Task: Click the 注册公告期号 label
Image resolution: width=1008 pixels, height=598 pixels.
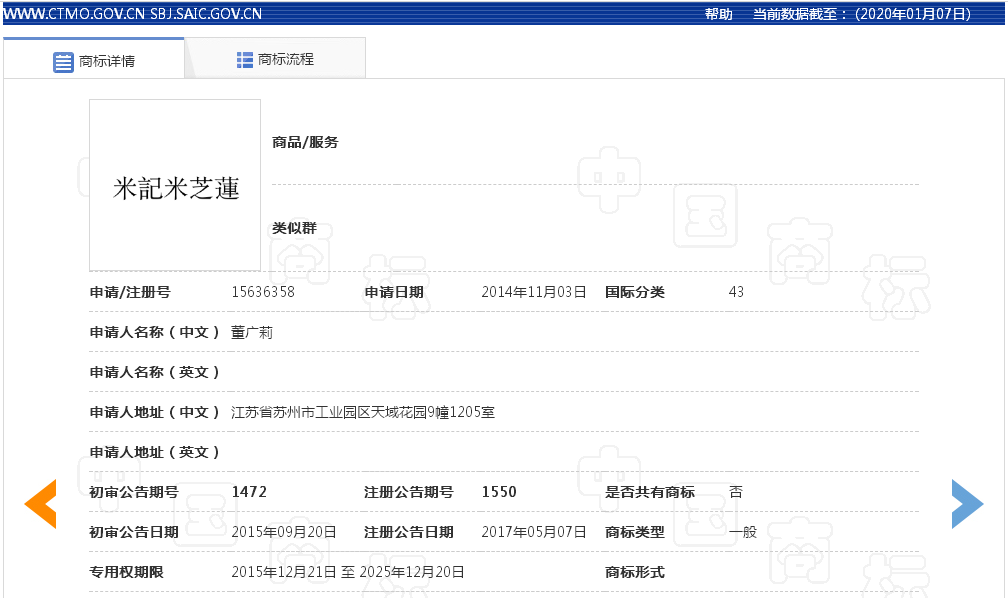Action: 409,492
